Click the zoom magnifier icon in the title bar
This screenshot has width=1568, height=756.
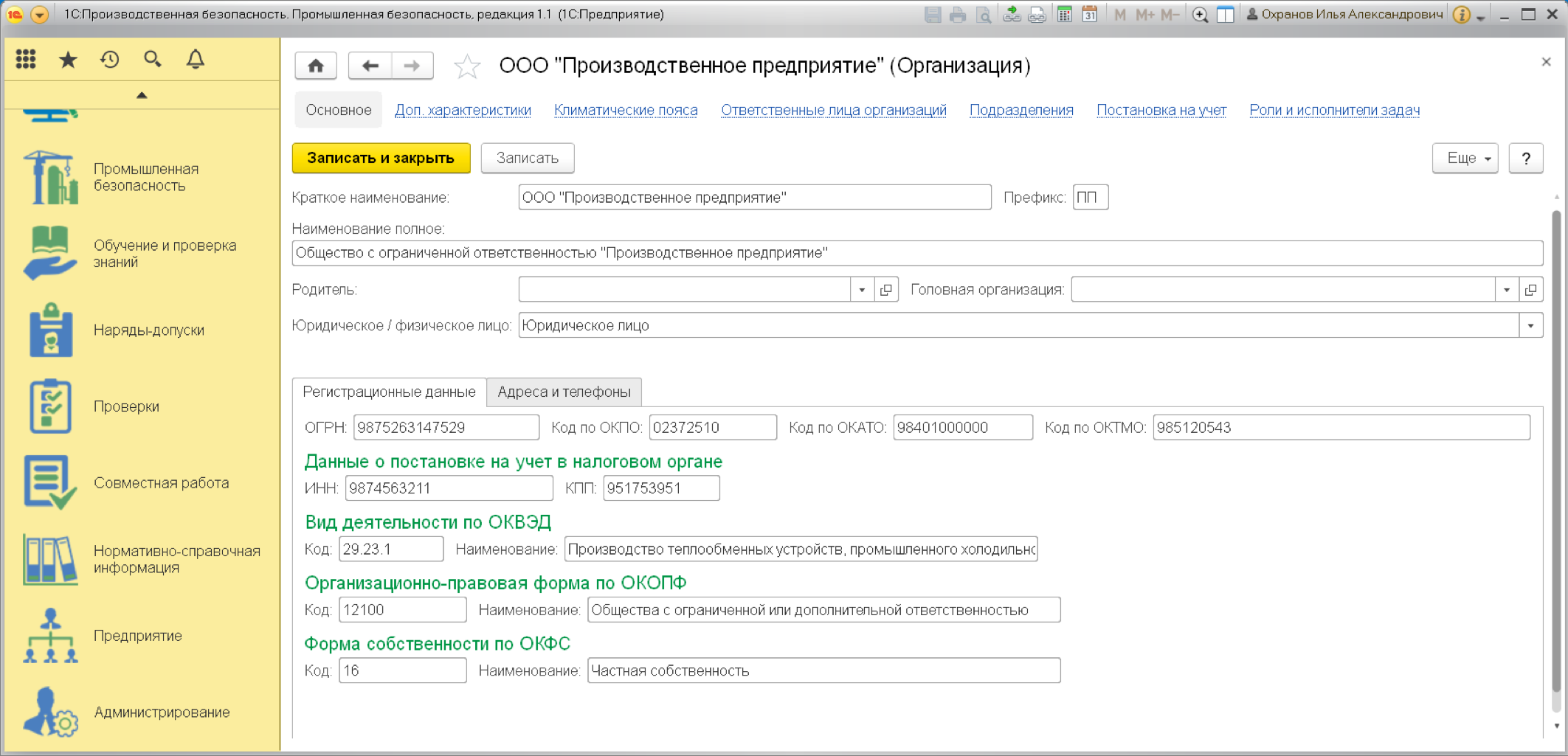click(x=1201, y=14)
